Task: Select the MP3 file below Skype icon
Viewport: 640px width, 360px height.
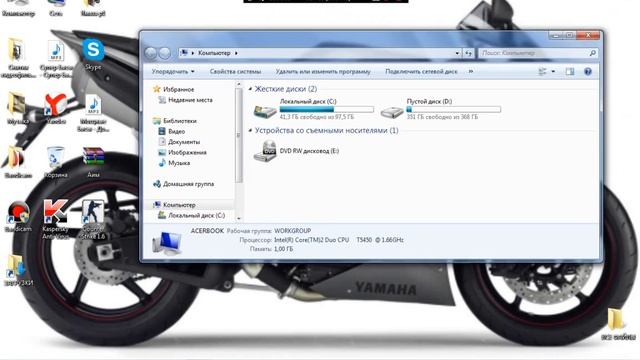Action: 93,113
